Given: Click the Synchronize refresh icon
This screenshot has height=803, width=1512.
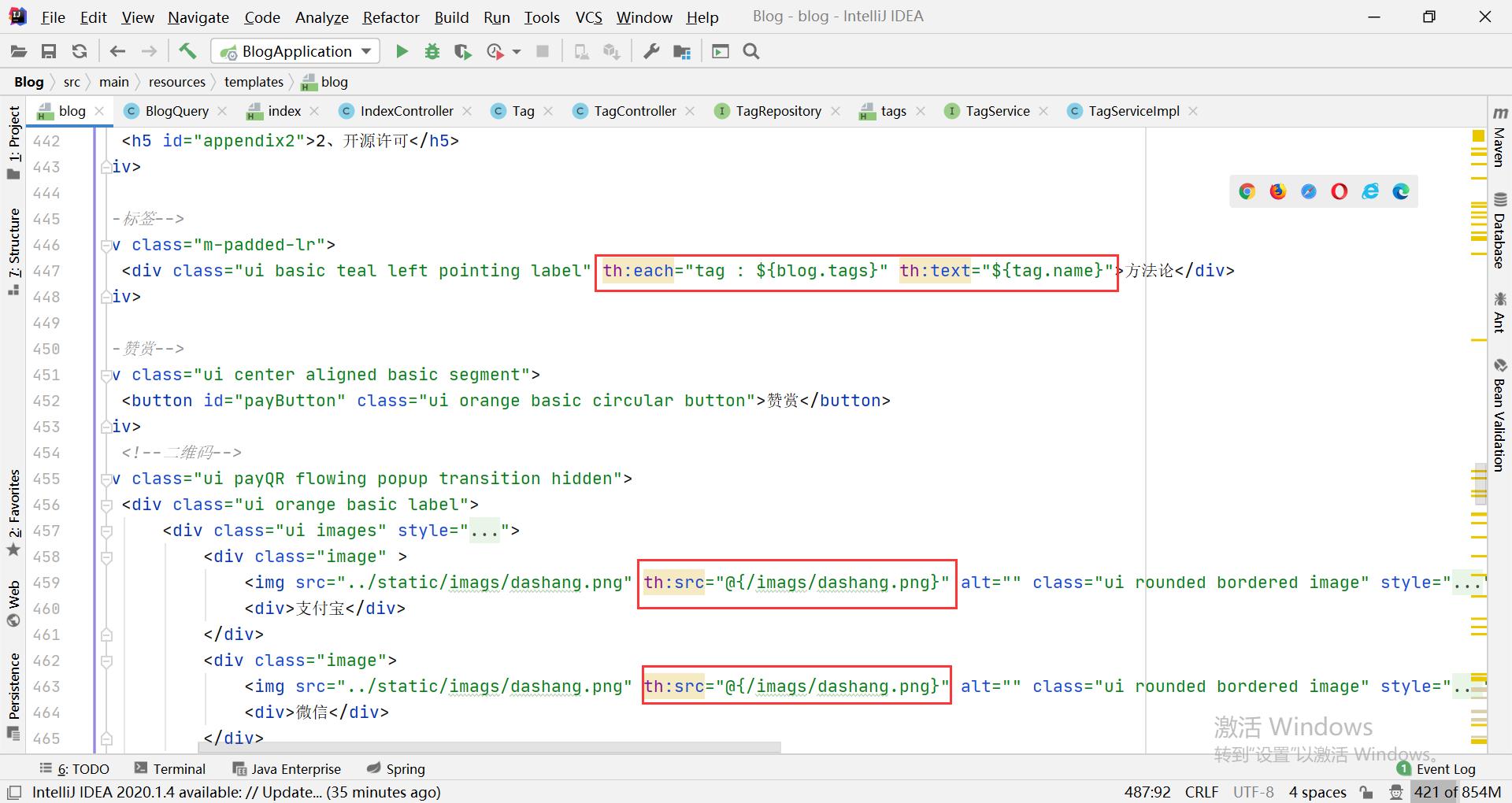Looking at the screenshot, I should point(80,51).
